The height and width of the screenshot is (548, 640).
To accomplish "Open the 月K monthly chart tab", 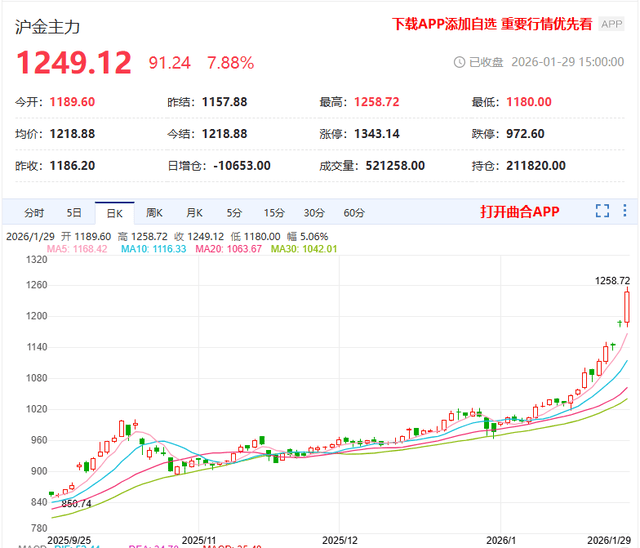I will tap(194, 212).
